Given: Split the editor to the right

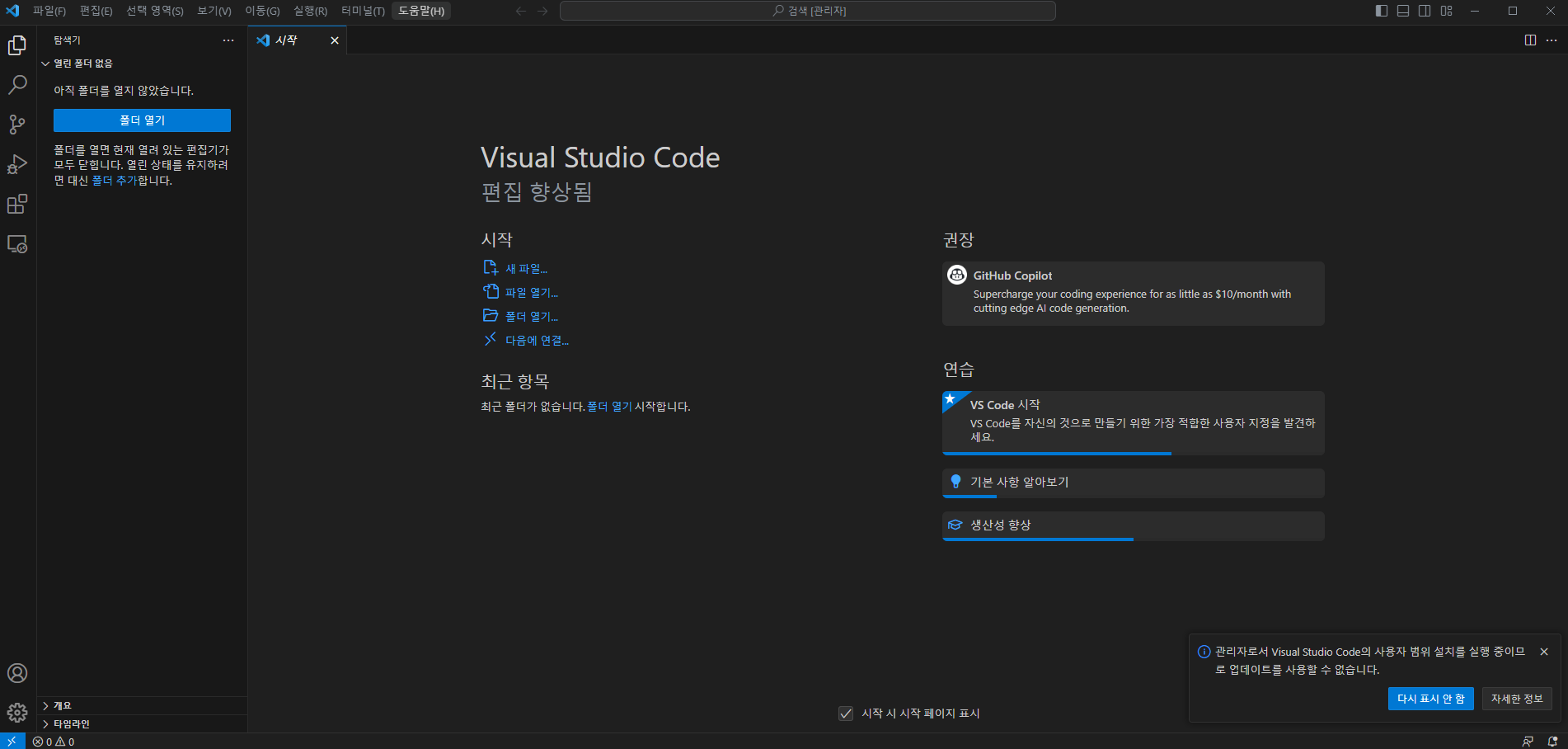Looking at the screenshot, I should 1530,40.
